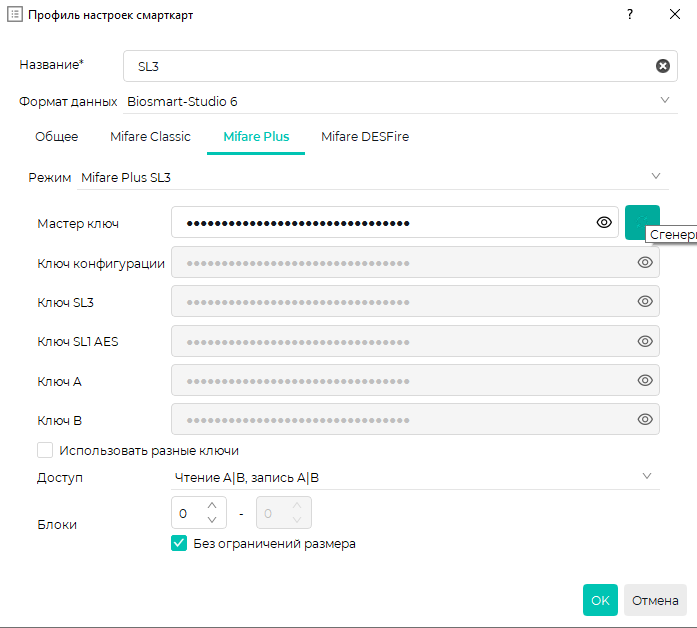Image resolution: width=697 pixels, height=628 pixels.
Task: Select the Mifare Plus tab
Action: (256, 136)
